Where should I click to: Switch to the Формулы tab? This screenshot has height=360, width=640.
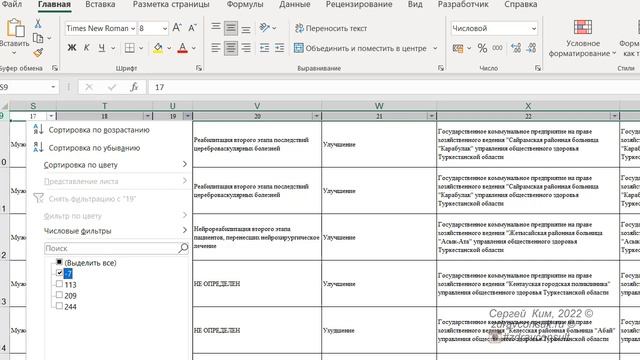pos(245,4)
